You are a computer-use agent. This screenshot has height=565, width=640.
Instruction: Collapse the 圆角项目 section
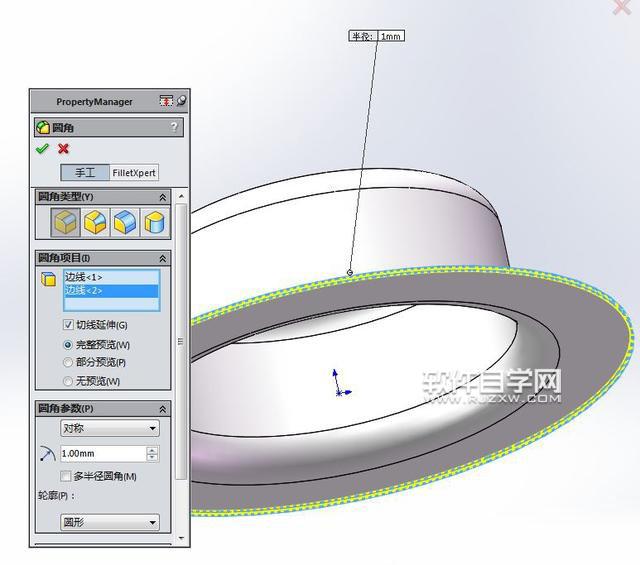pyautogui.click(x=162, y=258)
